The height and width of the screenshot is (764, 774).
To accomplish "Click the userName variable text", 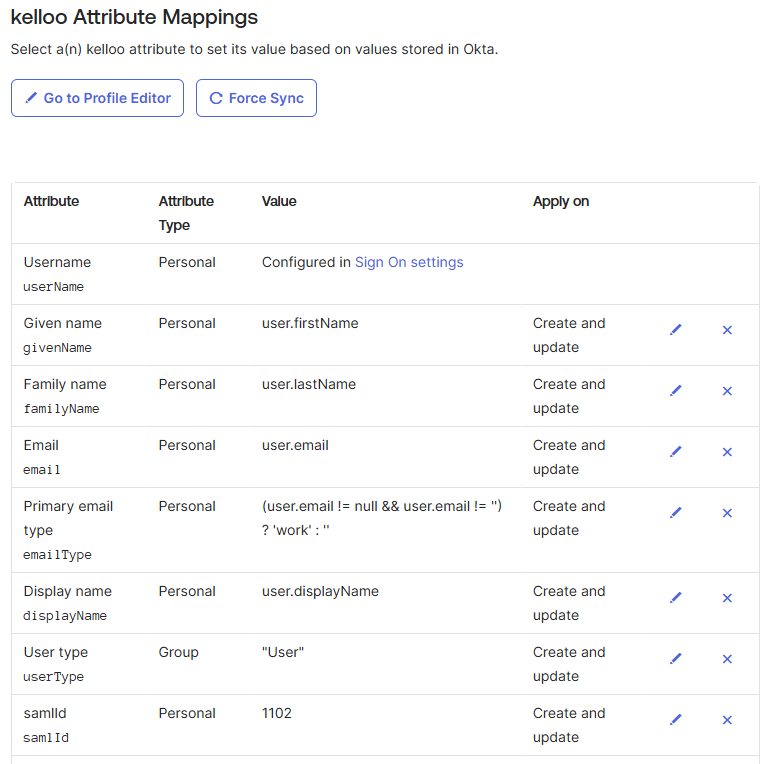I will tap(53, 287).
